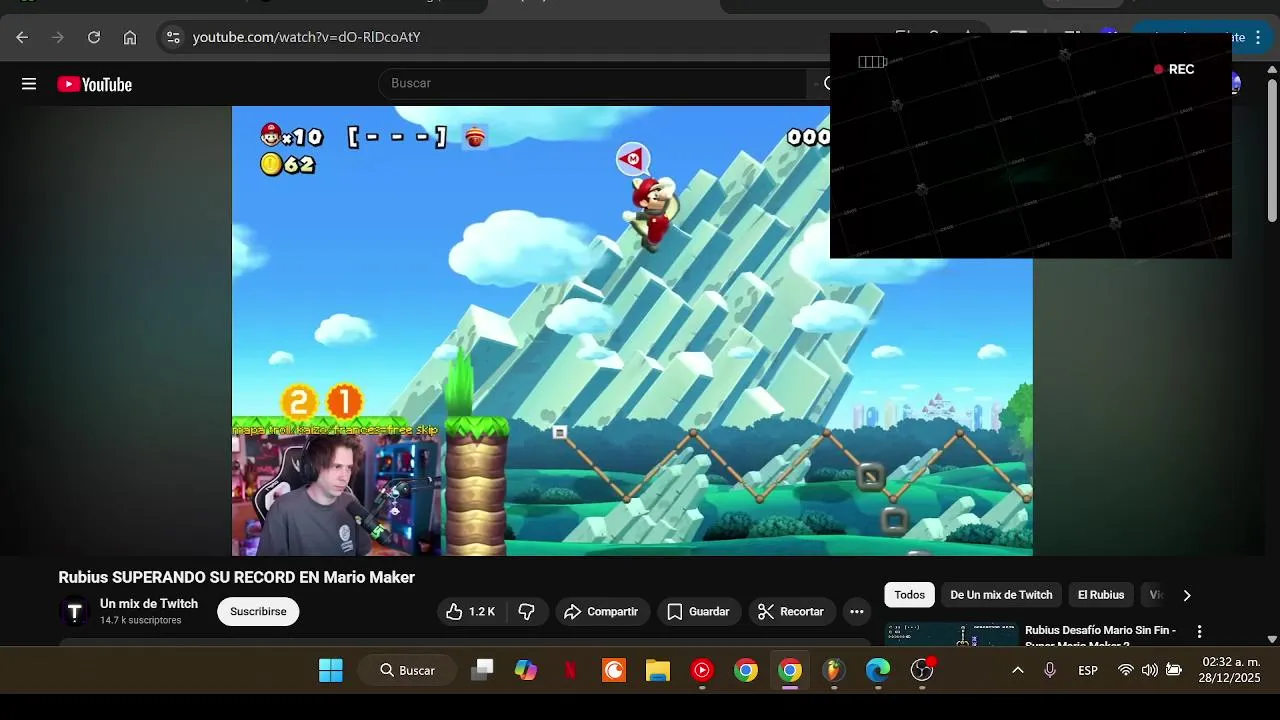This screenshot has width=1280, height=720.
Task: Click the Mario Maker video player
Action: (632, 330)
